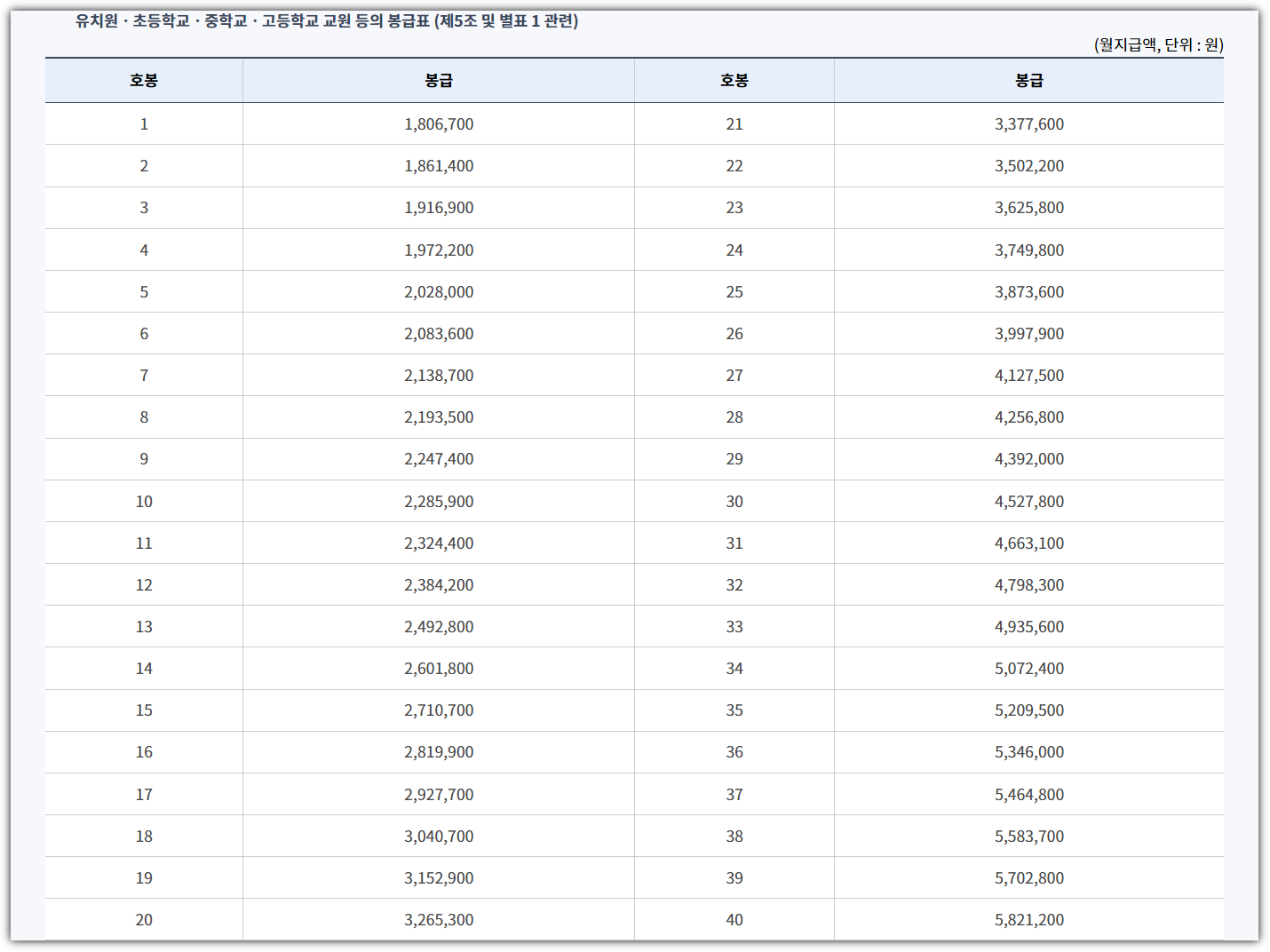The width and height of the screenshot is (1270, 952).
Task: Click the 2,384,200 salary cell
Action: [439, 585]
